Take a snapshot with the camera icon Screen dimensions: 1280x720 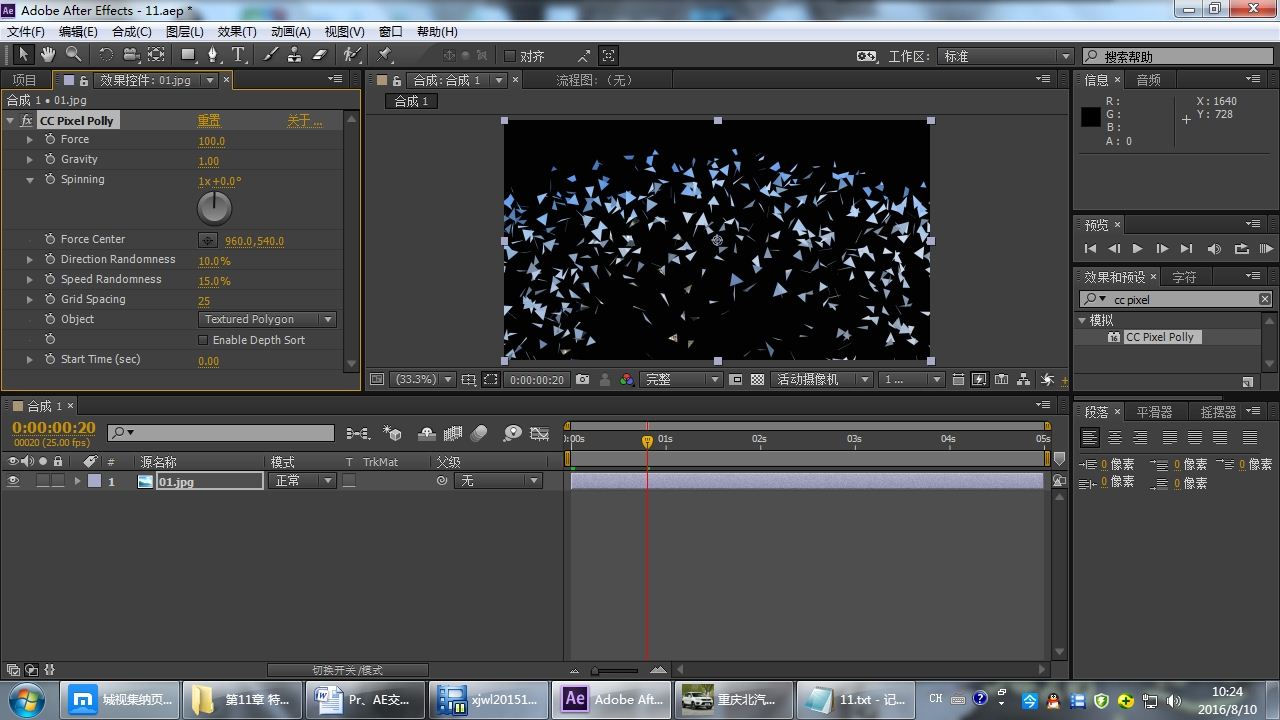582,380
